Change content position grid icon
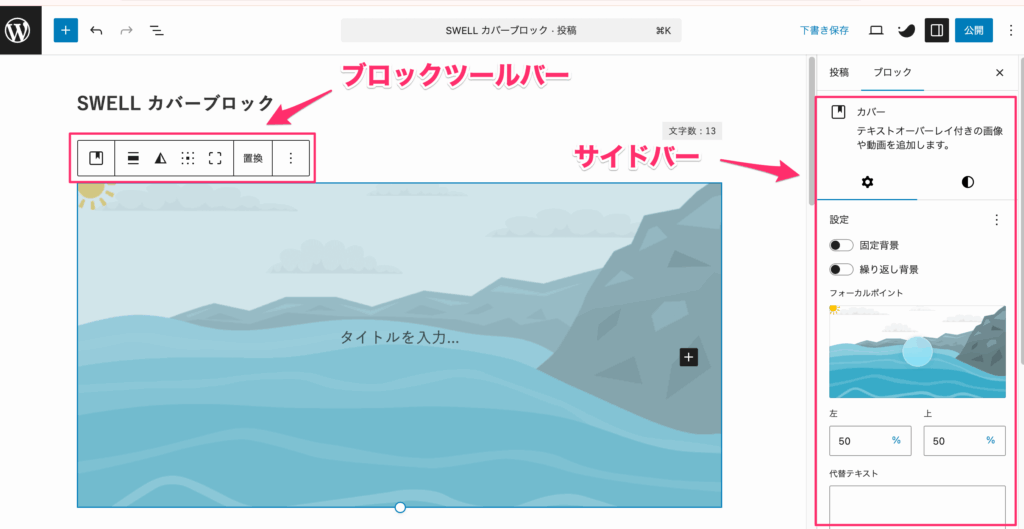 [x=188, y=158]
